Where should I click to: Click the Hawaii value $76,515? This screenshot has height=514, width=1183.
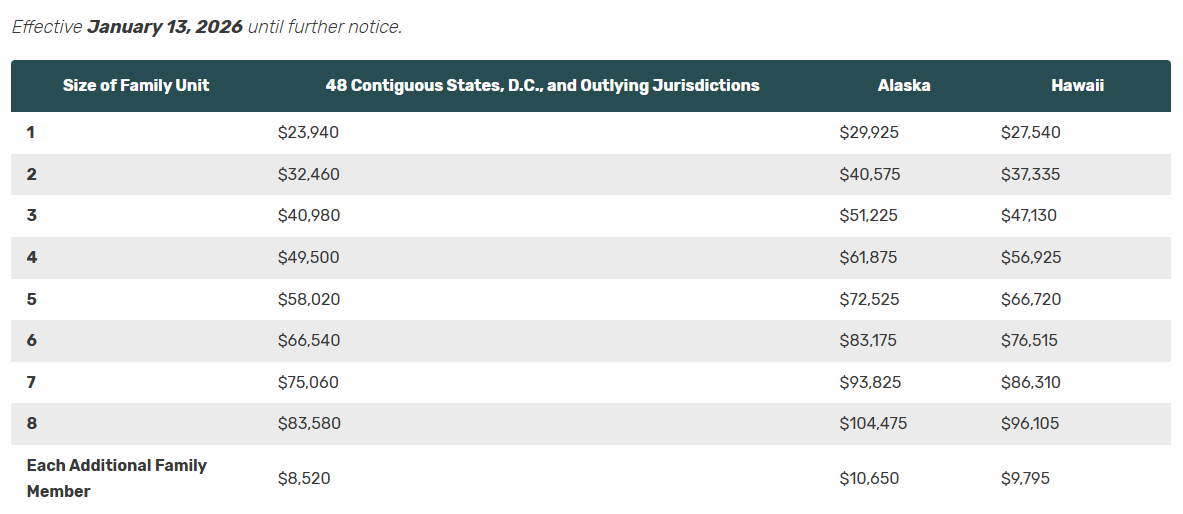click(1029, 340)
